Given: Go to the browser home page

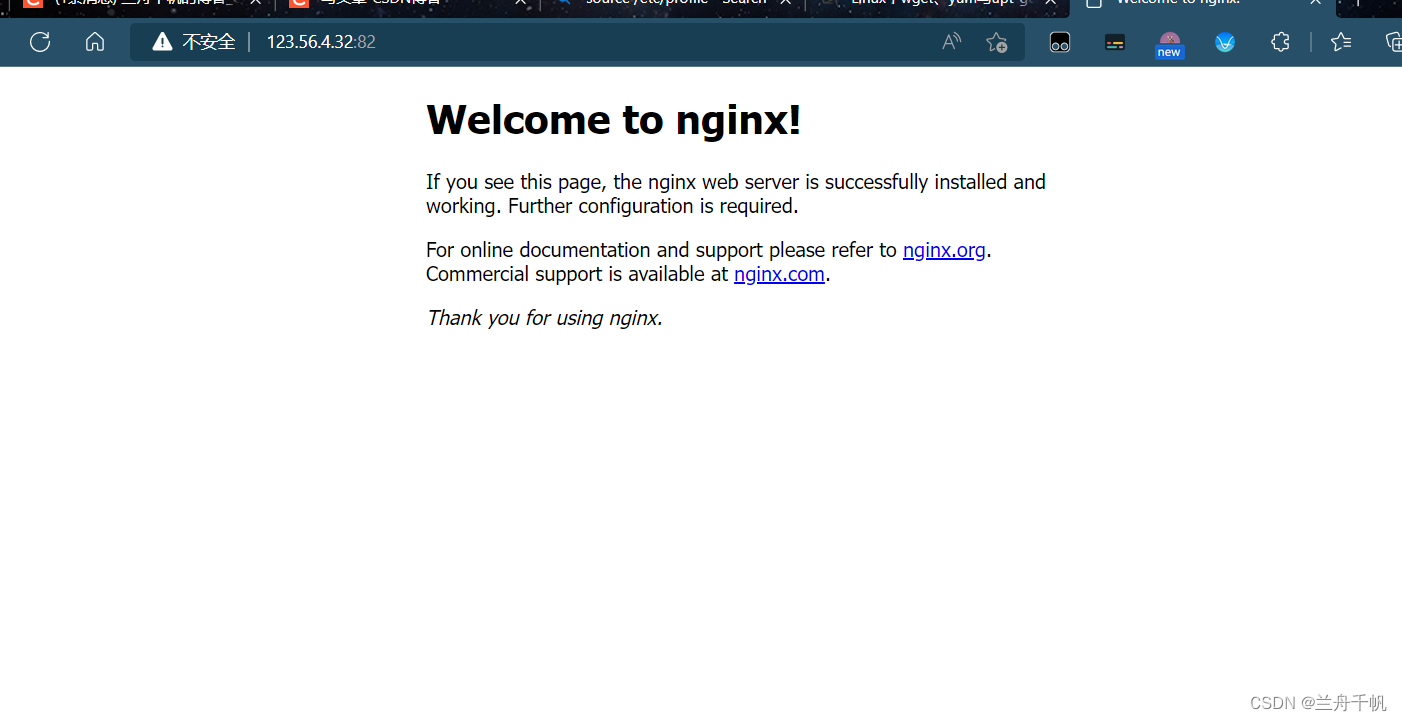Looking at the screenshot, I should pyautogui.click(x=95, y=42).
